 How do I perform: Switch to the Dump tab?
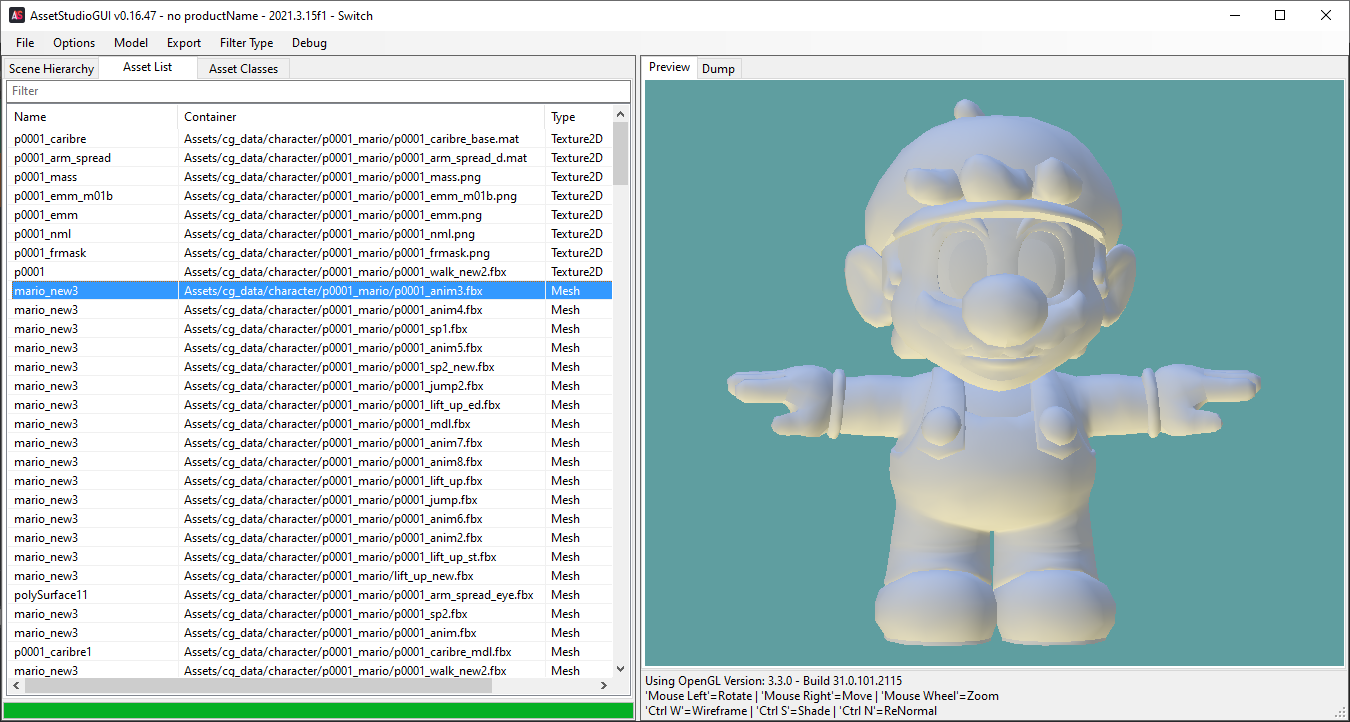[718, 69]
